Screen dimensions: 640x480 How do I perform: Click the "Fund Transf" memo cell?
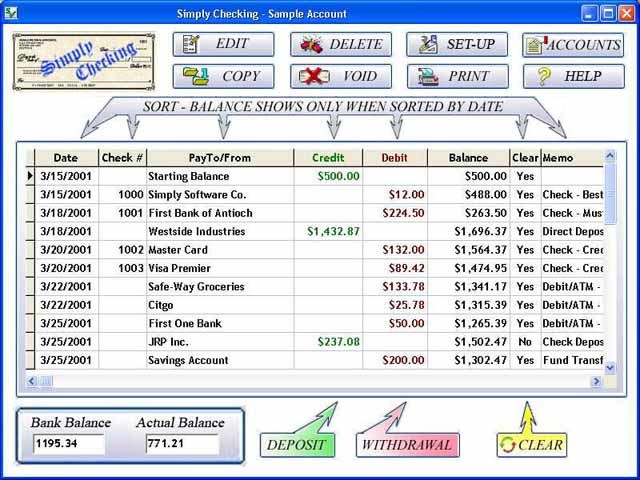click(x=572, y=360)
